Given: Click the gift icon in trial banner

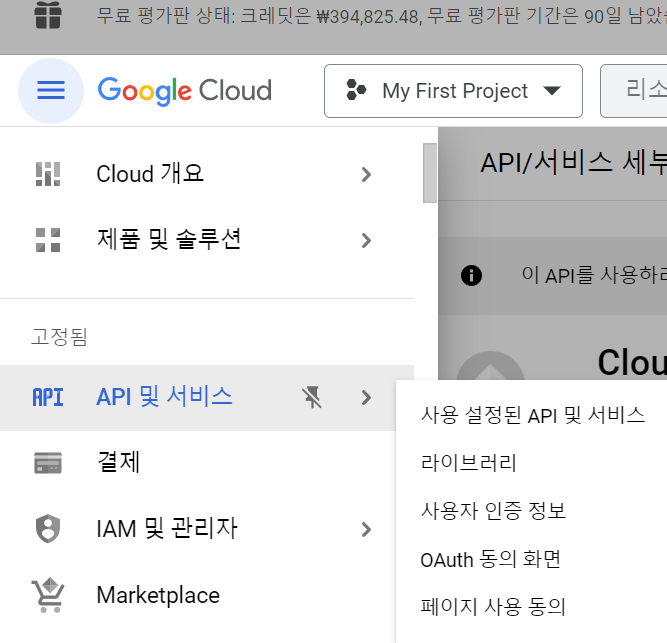Looking at the screenshot, I should [x=48, y=15].
